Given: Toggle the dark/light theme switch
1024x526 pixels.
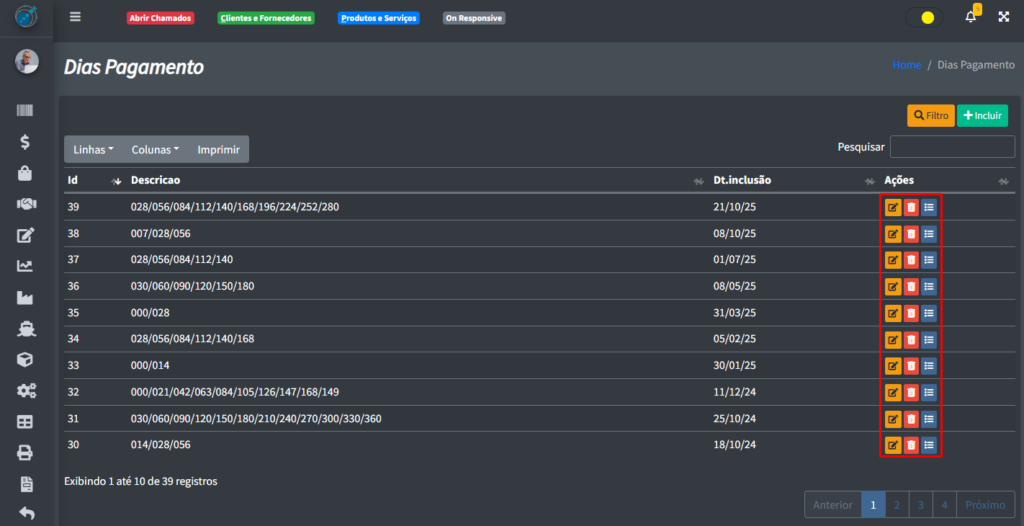Looking at the screenshot, I should coord(925,17).
